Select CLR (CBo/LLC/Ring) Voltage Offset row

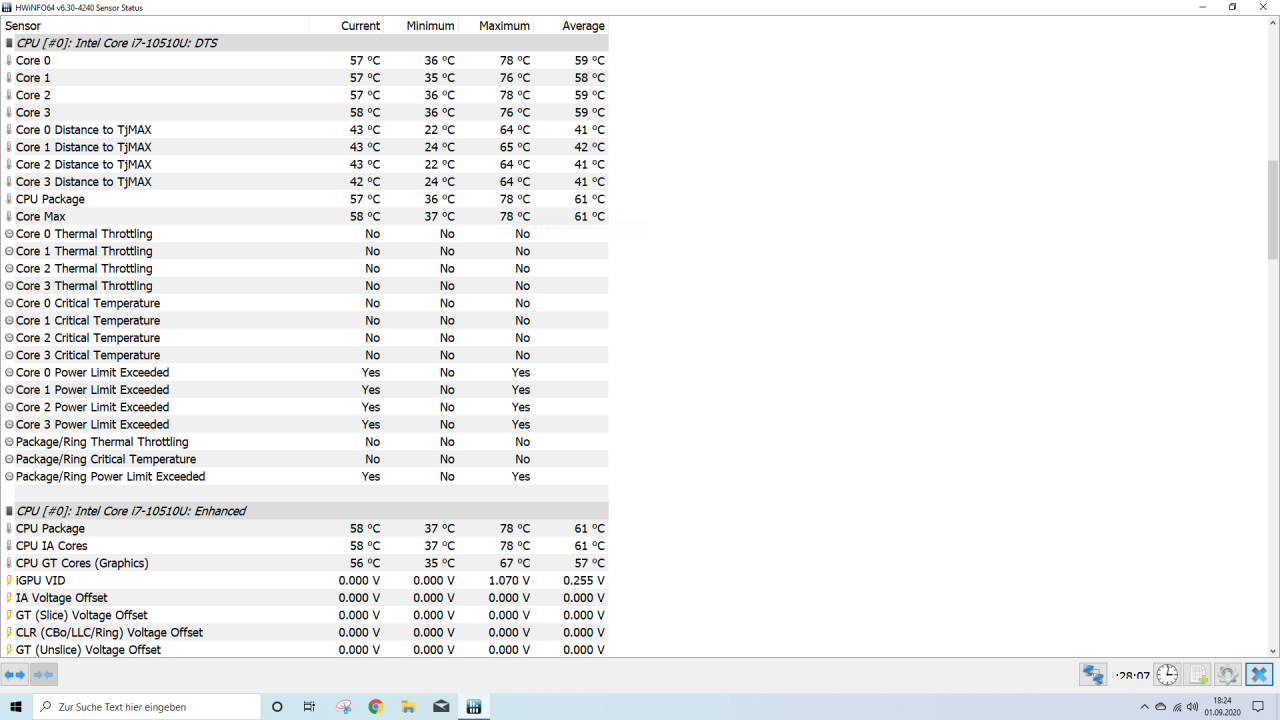(x=304, y=633)
